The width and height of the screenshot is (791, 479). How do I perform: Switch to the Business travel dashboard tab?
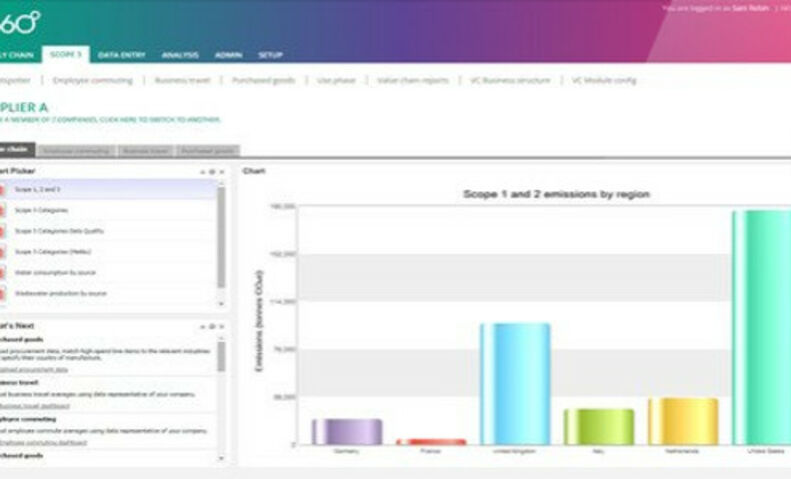pos(144,151)
